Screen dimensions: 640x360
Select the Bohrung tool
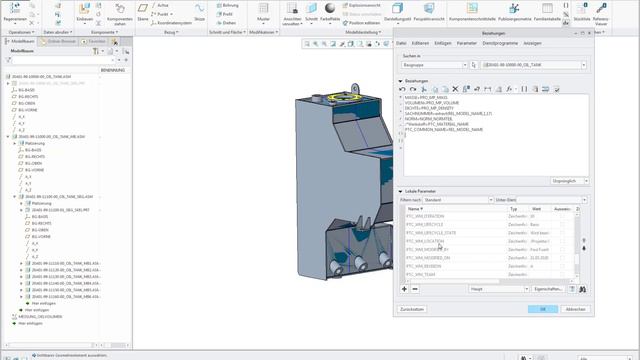227,5
